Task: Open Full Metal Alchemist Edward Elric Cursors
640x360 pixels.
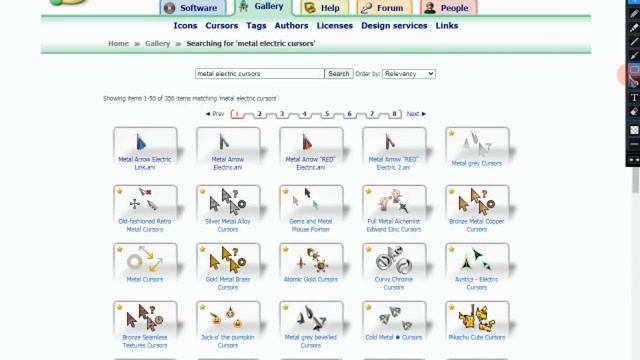Action: pos(393,201)
